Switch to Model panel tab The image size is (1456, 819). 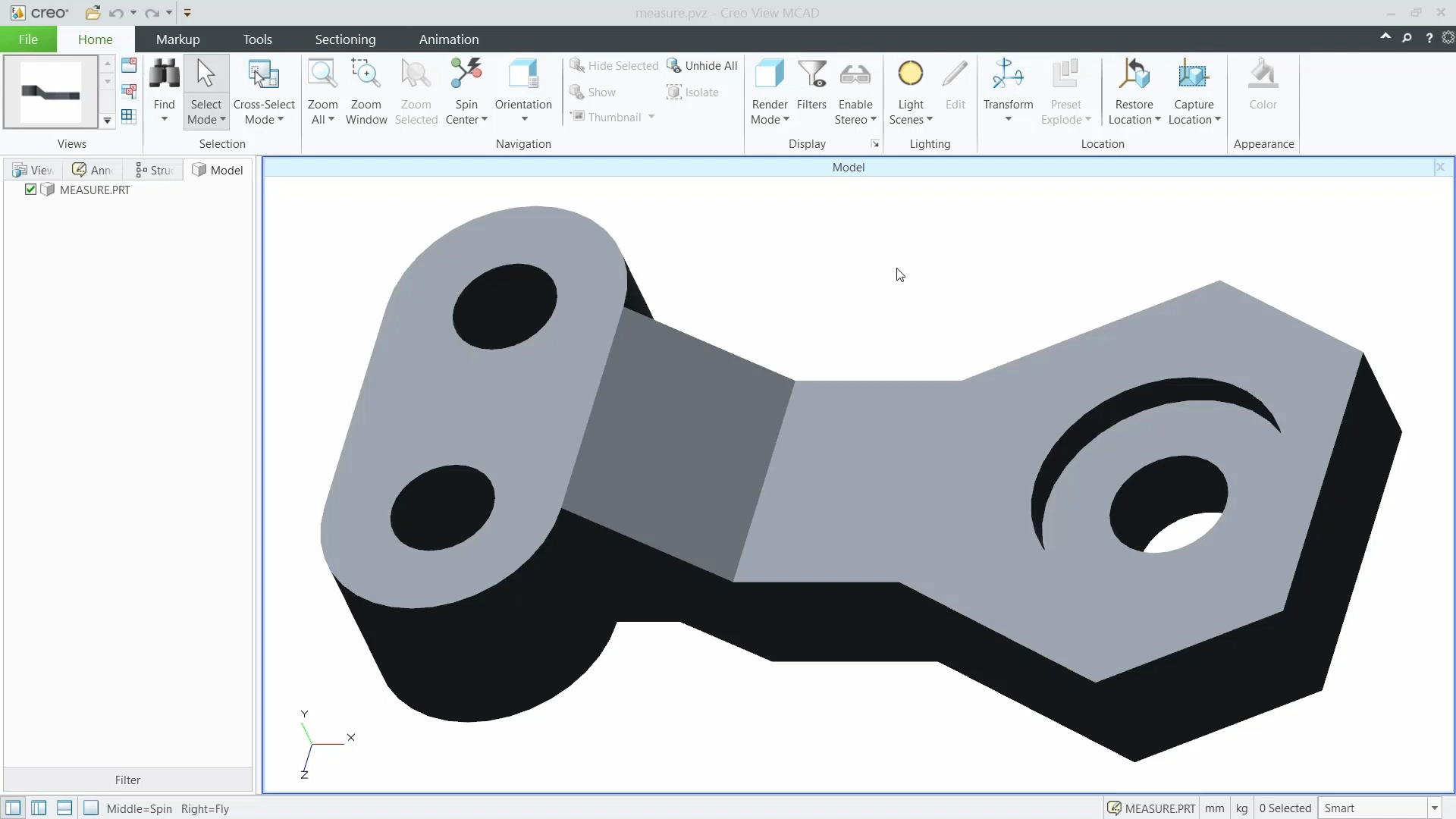pyautogui.click(x=218, y=170)
